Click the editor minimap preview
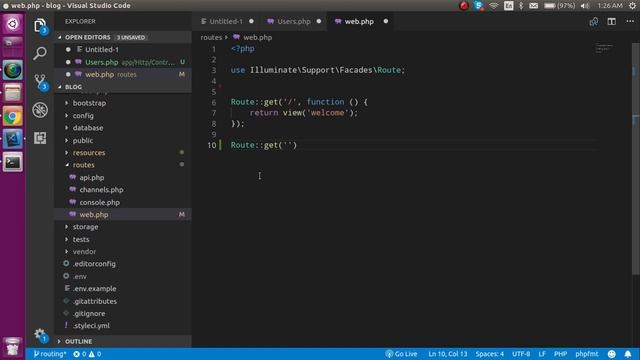 click(604, 48)
